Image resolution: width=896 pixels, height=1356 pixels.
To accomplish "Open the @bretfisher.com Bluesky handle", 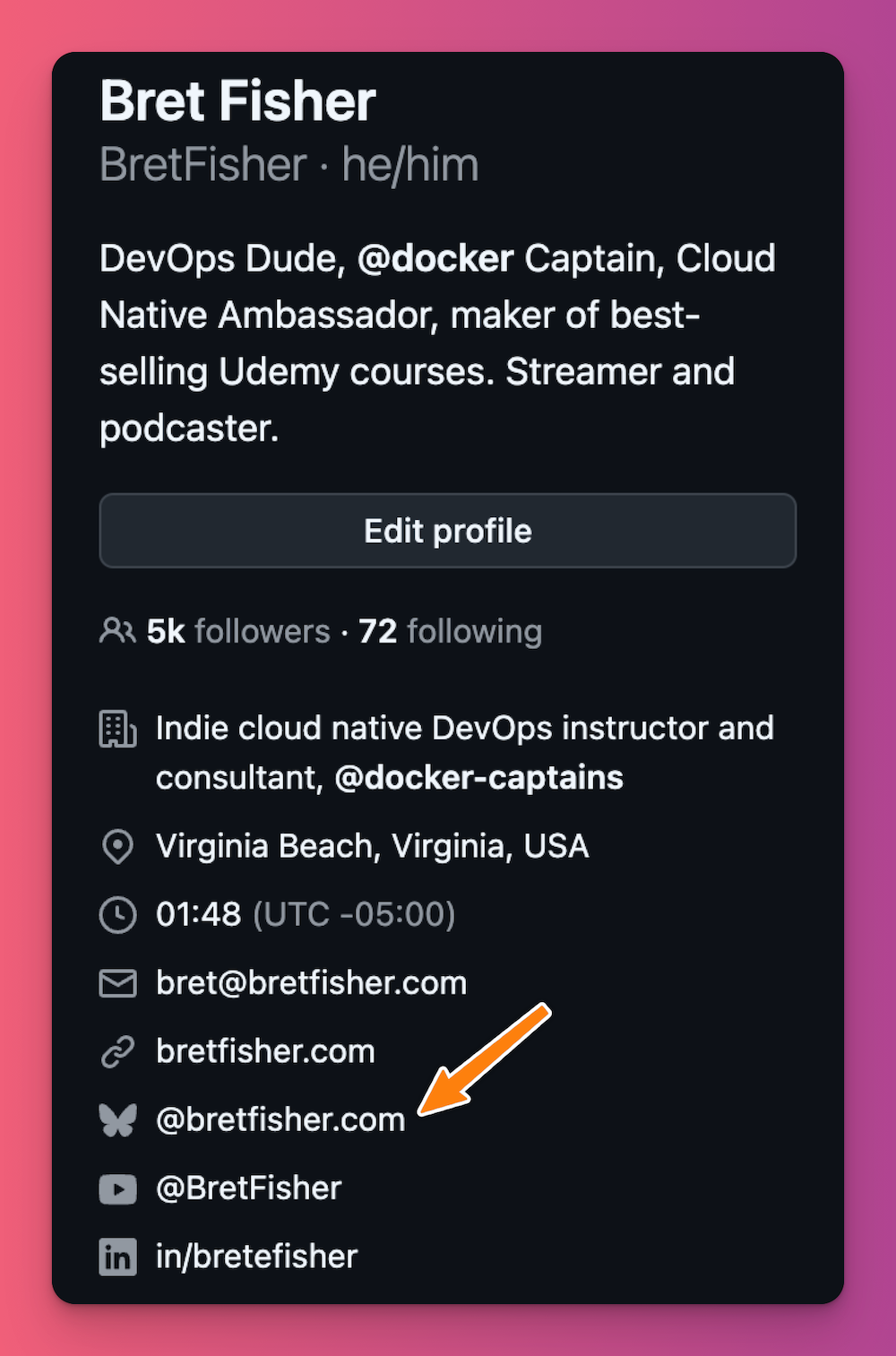I will pos(280,1119).
